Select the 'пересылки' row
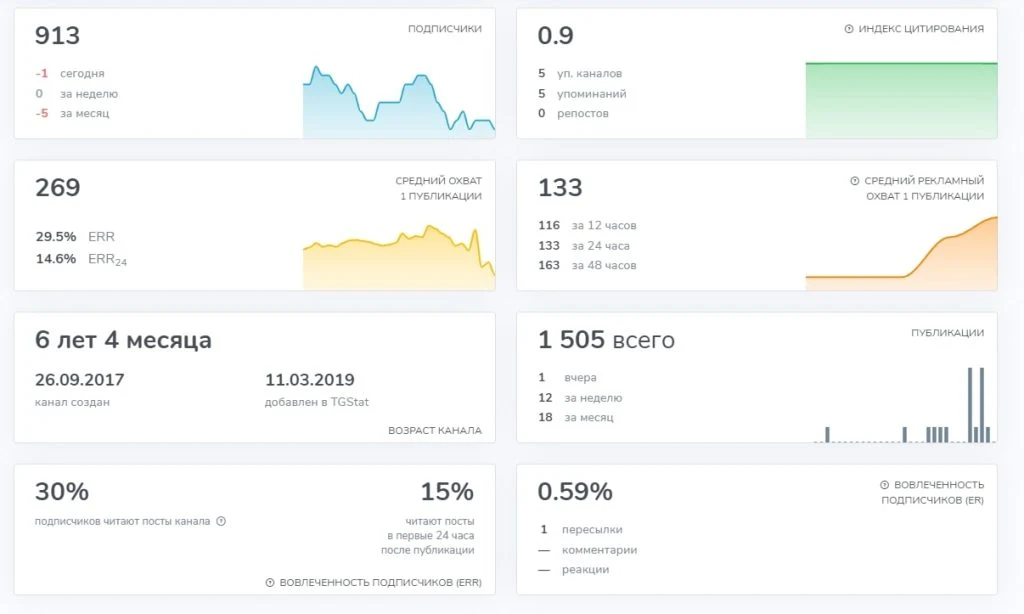Screen dimensions: 1024x614 581,530
